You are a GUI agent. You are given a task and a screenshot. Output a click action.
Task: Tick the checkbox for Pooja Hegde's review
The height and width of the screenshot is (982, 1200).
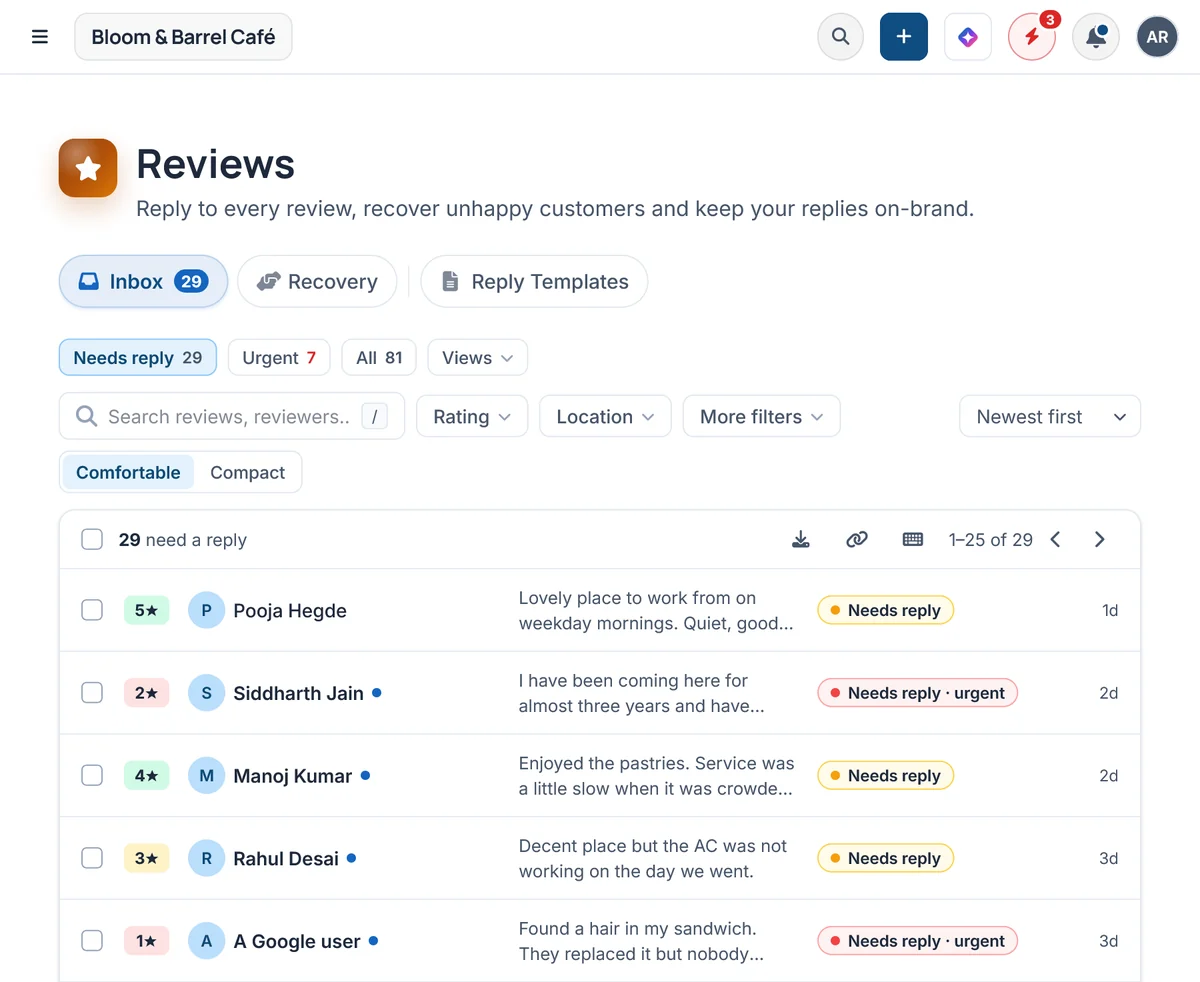tap(92, 610)
